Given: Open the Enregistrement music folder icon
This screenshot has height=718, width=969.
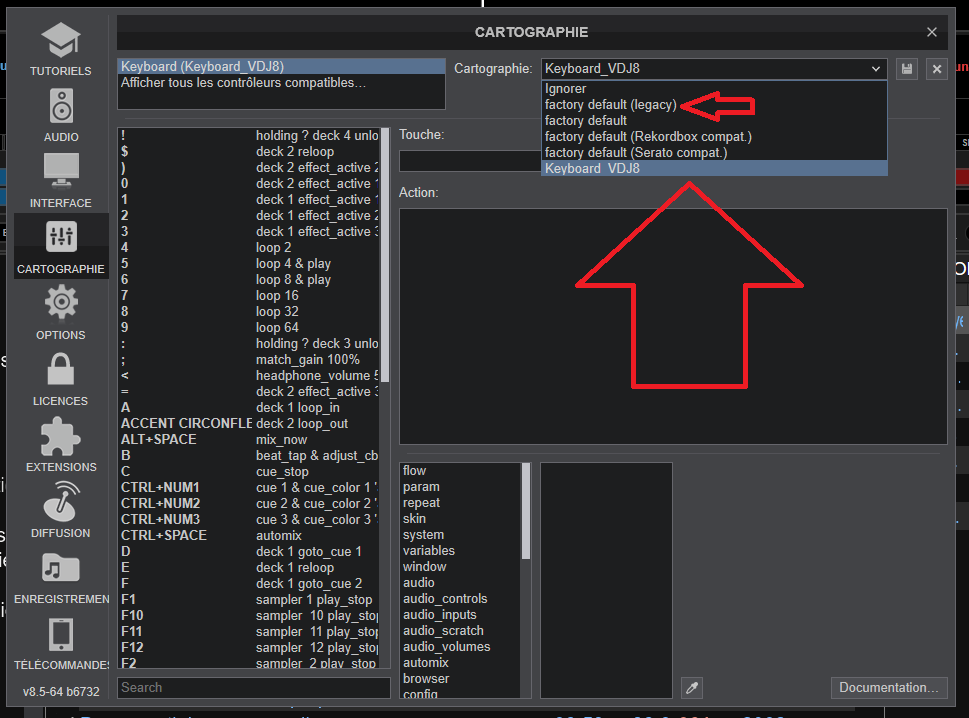Looking at the screenshot, I should click(x=61, y=567).
